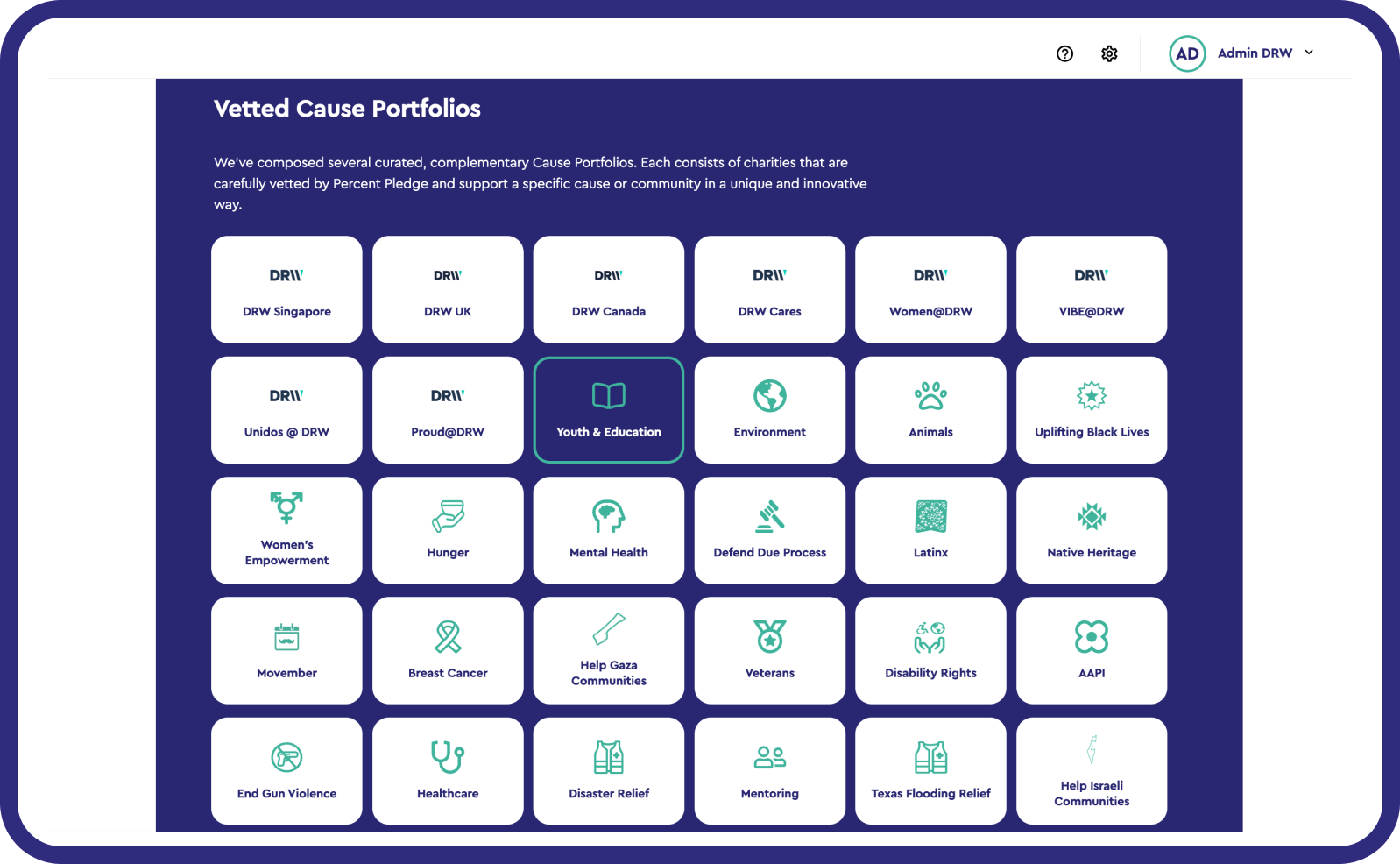1400x864 pixels.
Task: Click the Youth & Education open book icon
Action: click(x=609, y=396)
